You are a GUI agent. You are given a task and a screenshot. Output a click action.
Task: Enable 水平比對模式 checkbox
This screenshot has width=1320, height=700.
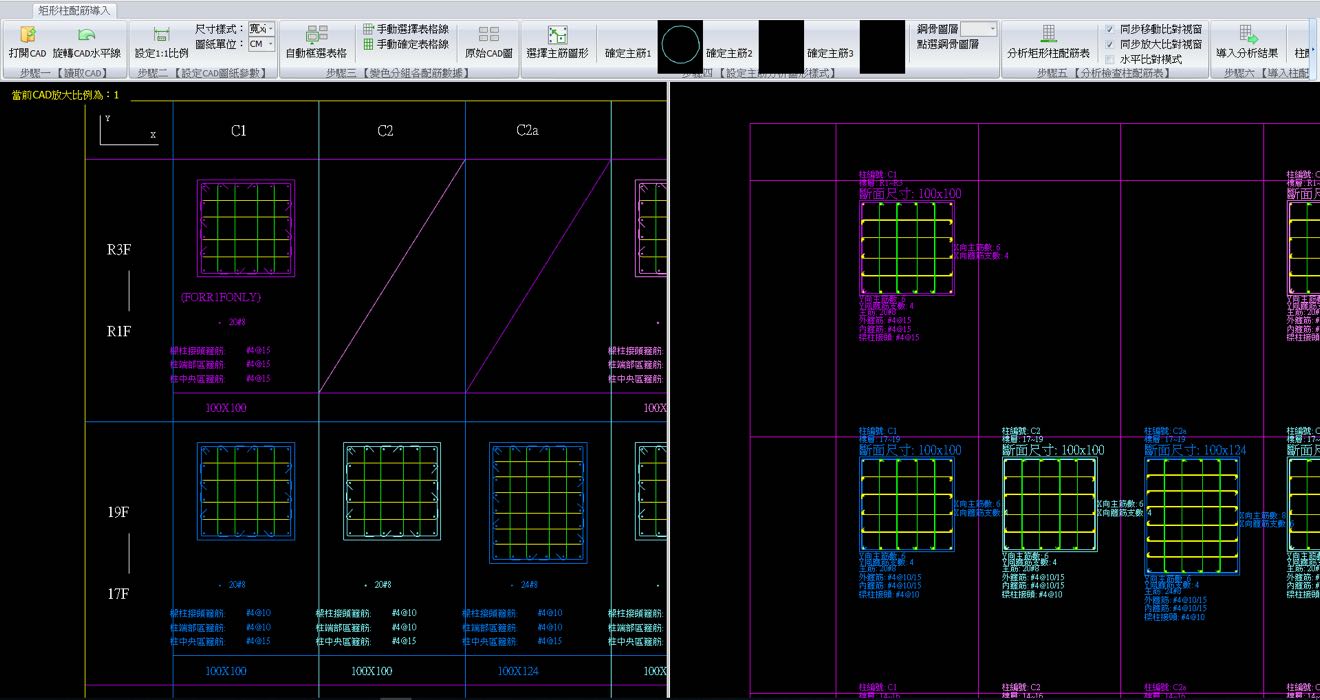pyautogui.click(x=1109, y=60)
